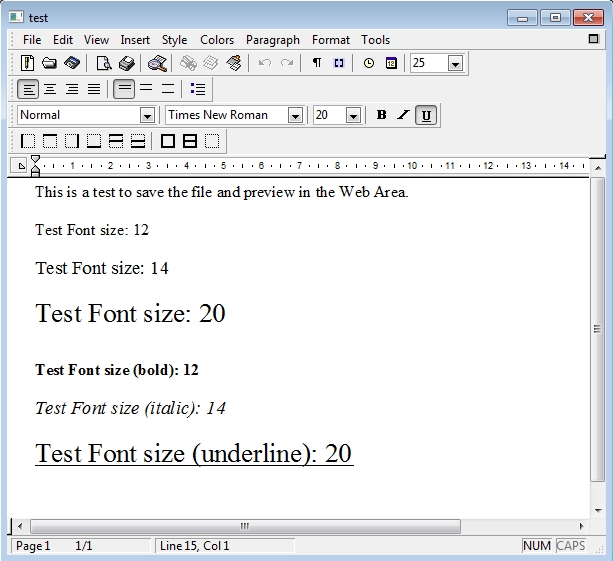Click the Save document icon
Image resolution: width=613 pixels, height=561 pixels.
71,63
